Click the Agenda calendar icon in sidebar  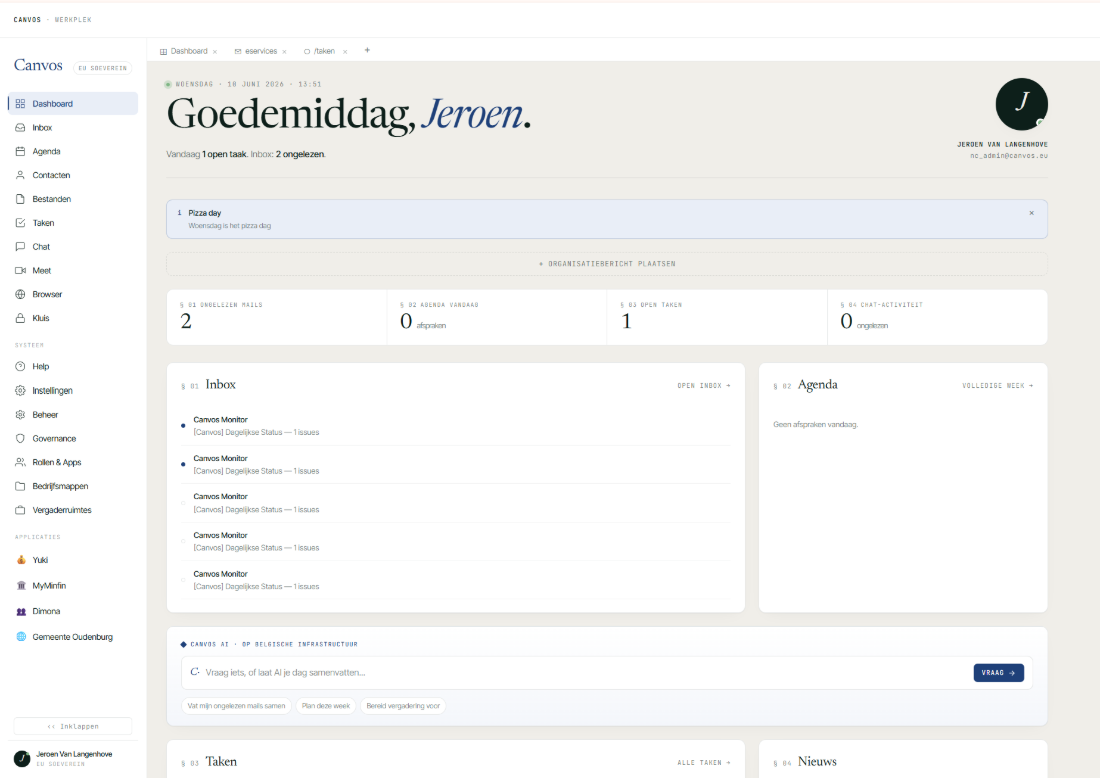[20, 152]
